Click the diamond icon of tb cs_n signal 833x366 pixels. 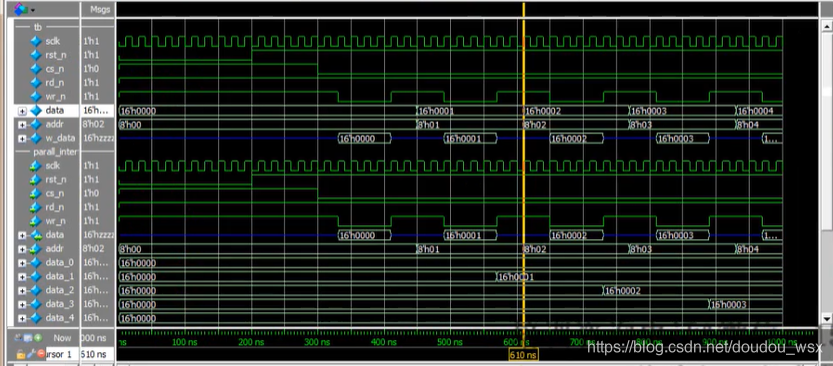[36, 69]
